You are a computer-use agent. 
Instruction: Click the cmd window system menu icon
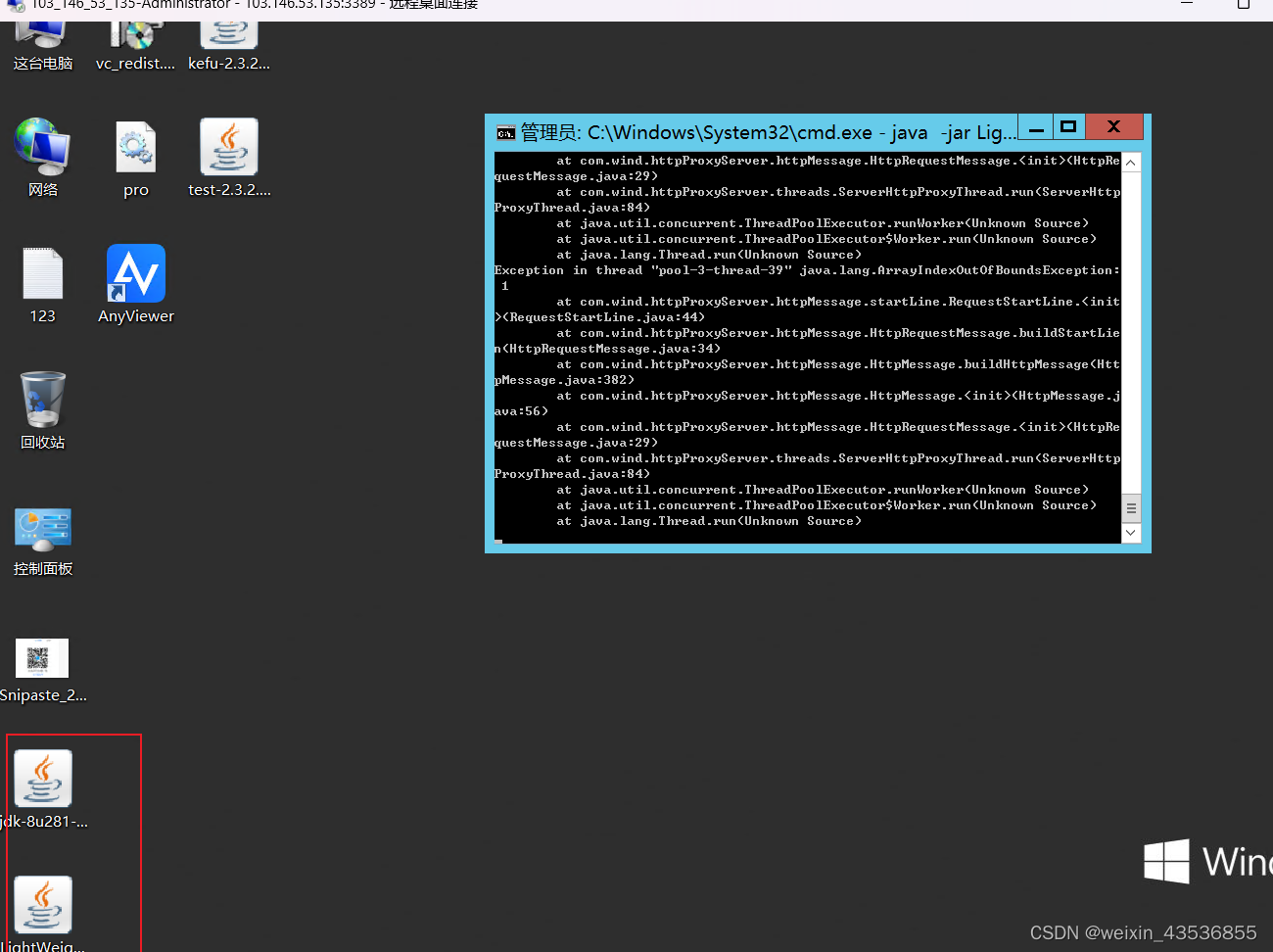pos(505,133)
